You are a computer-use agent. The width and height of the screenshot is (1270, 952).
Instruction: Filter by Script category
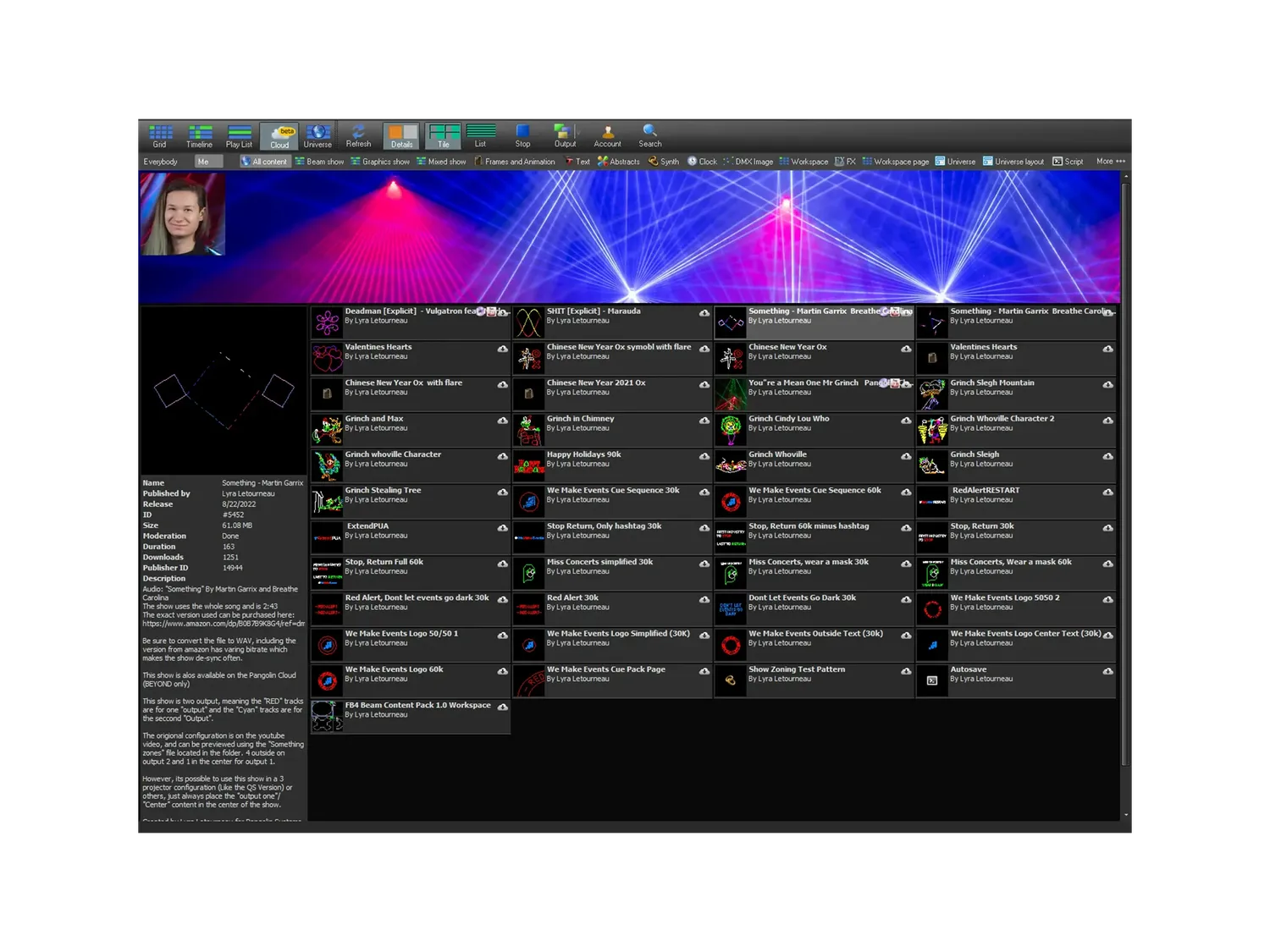tap(1068, 162)
